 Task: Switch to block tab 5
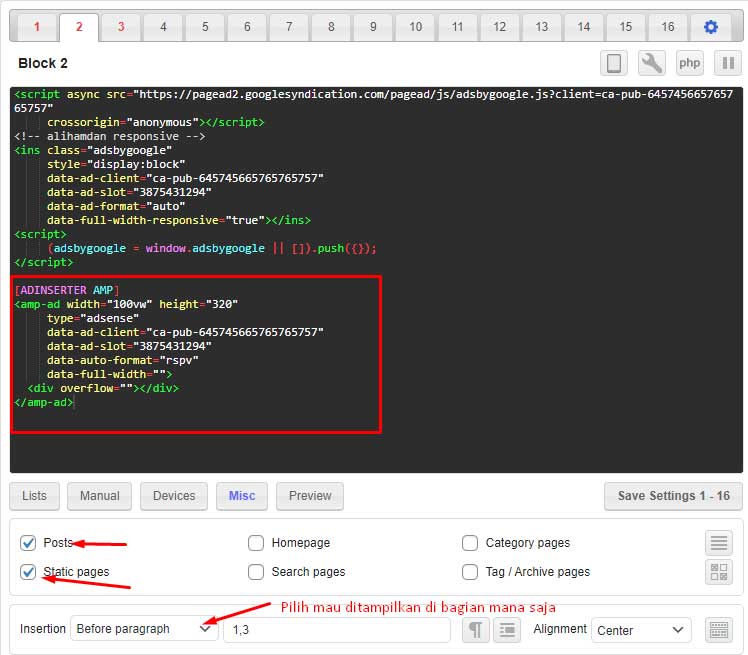[205, 27]
